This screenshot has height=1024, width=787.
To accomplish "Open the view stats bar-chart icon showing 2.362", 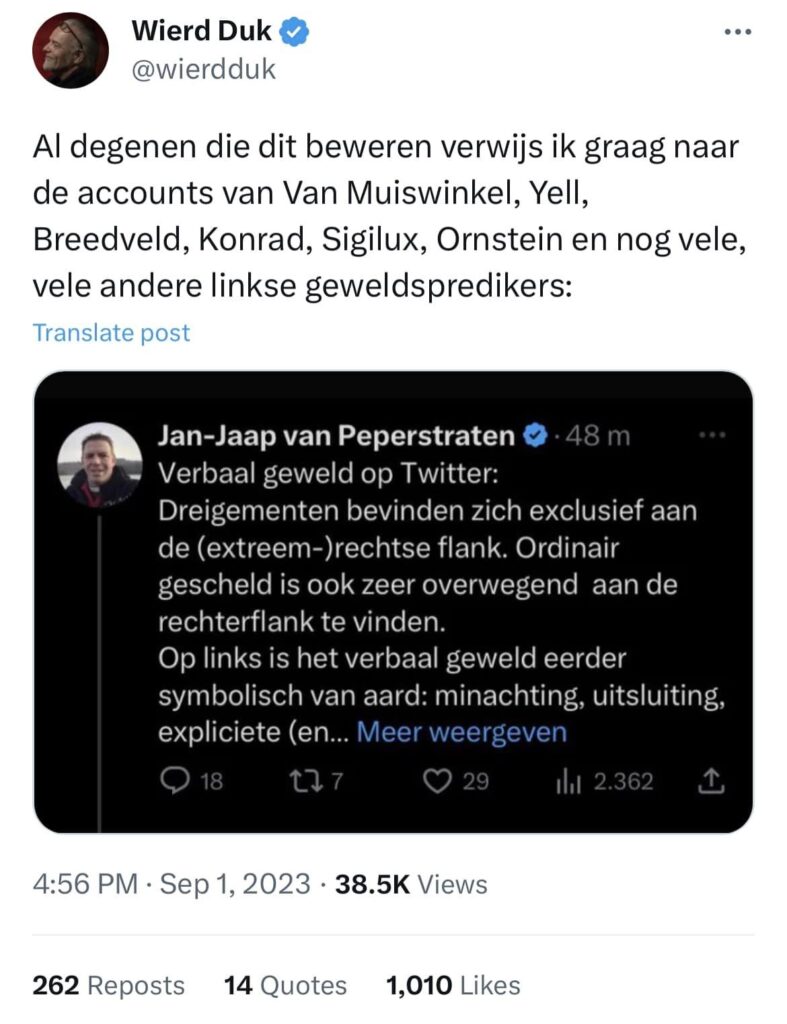I will coord(568,781).
